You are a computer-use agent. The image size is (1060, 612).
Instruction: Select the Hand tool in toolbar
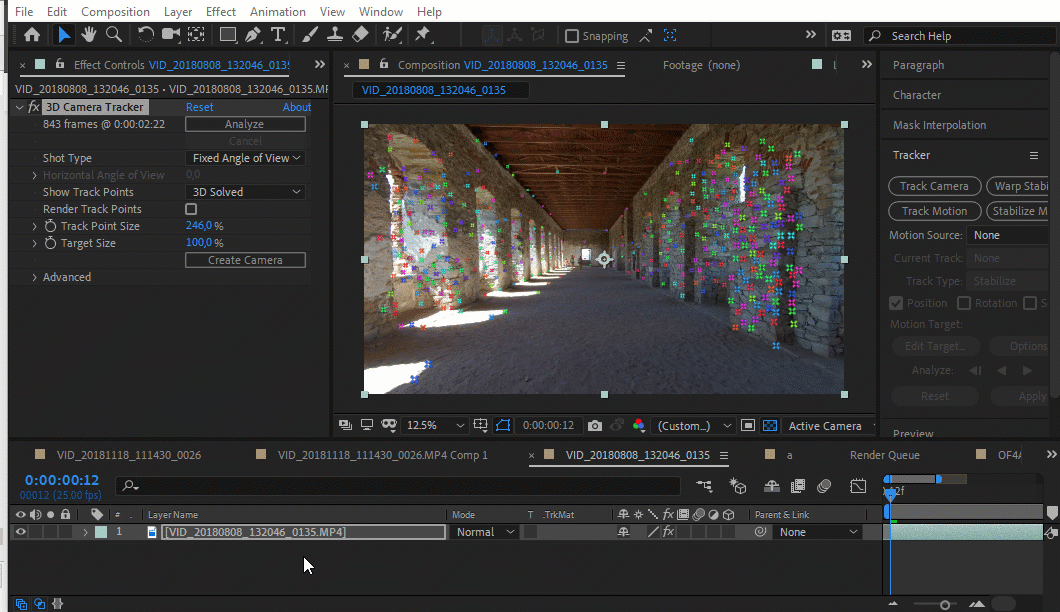coord(89,35)
